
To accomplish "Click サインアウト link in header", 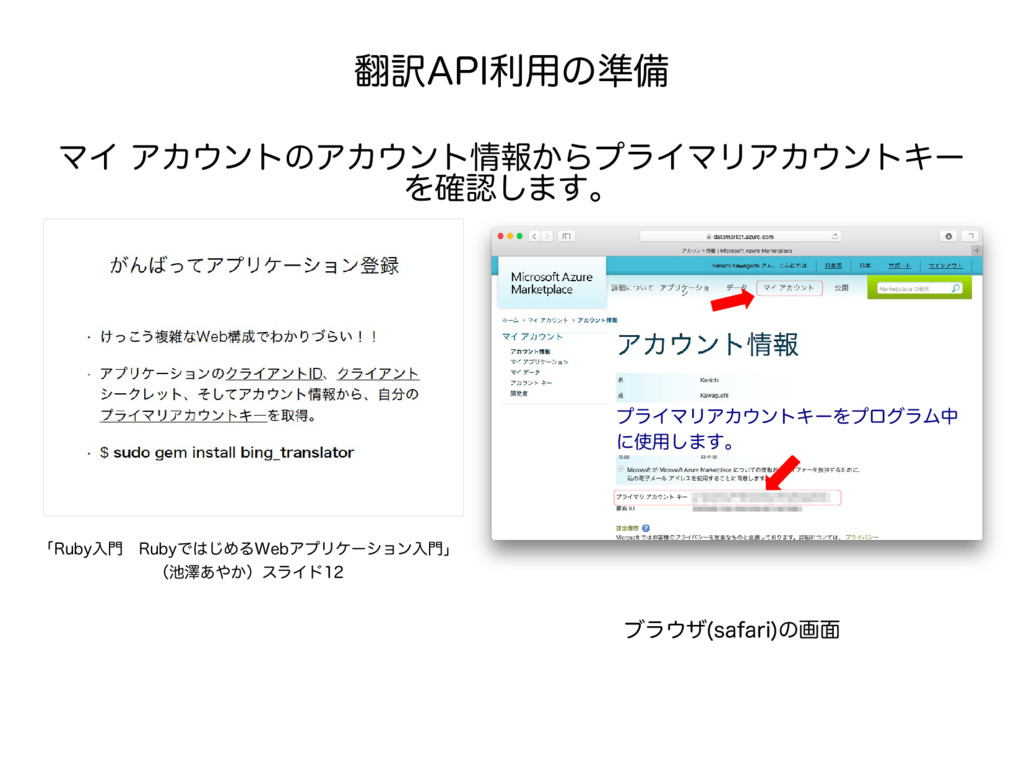I will (x=945, y=266).
